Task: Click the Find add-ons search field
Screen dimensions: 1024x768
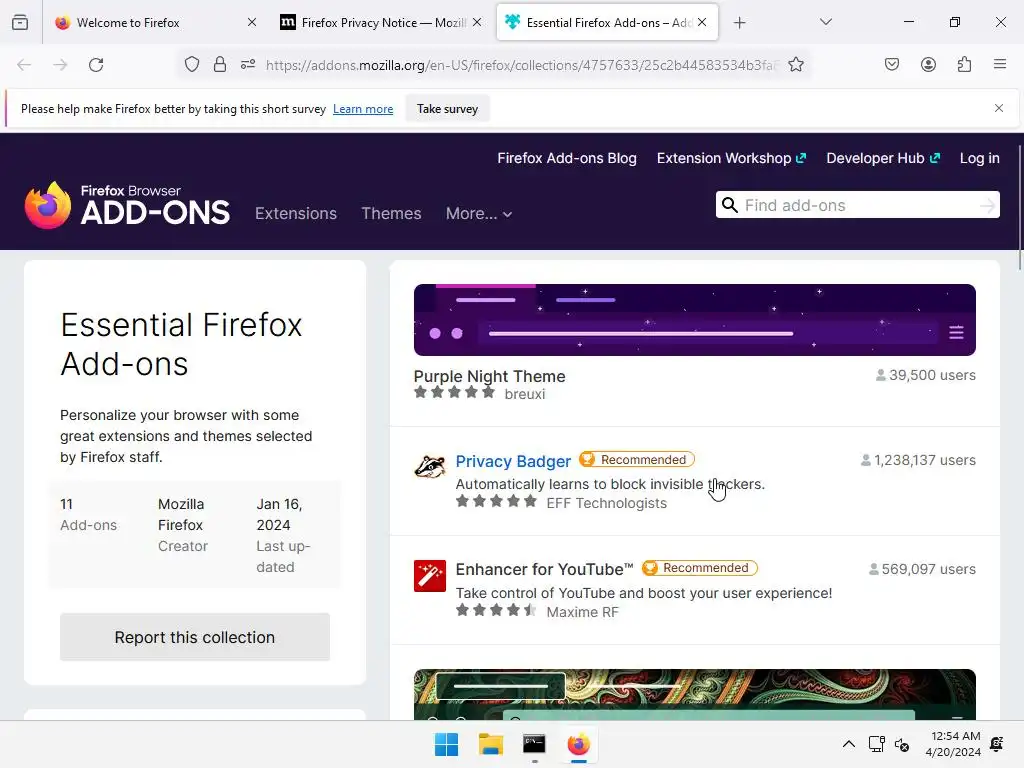Action: tap(857, 205)
